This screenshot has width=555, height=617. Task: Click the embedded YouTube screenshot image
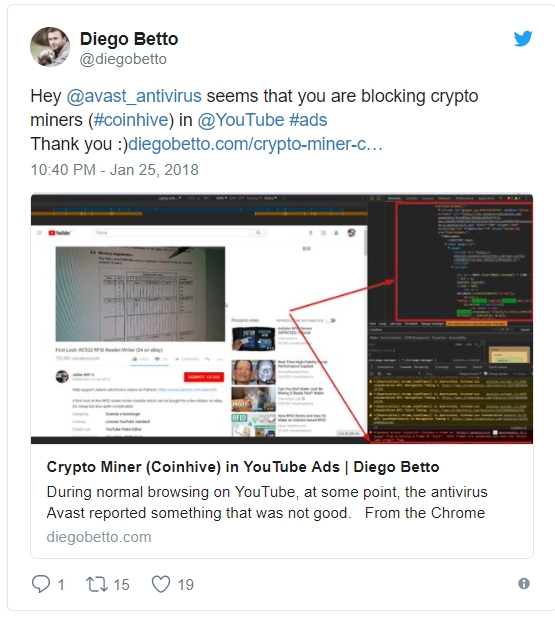click(x=282, y=319)
